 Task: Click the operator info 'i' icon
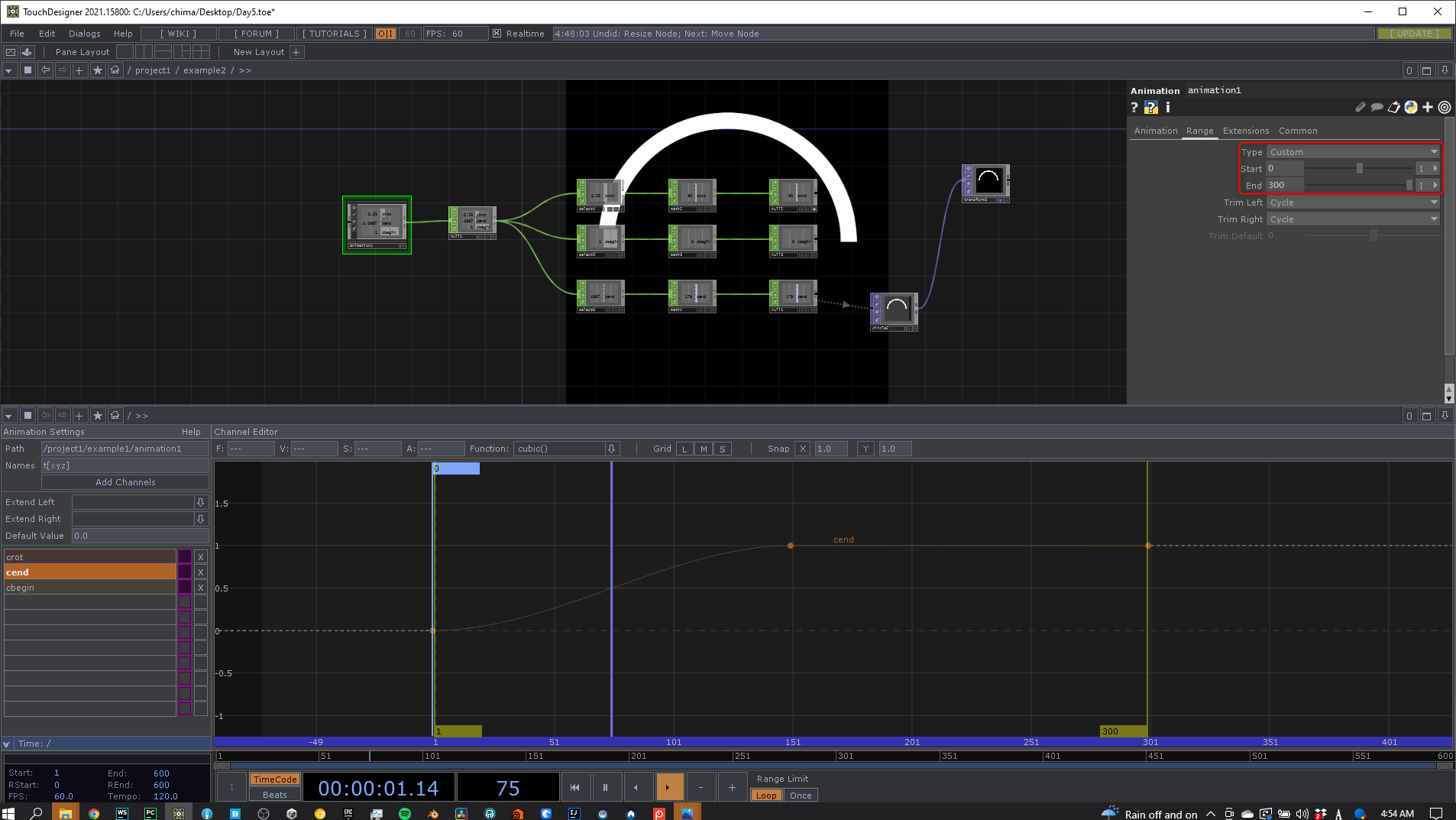click(x=1167, y=108)
